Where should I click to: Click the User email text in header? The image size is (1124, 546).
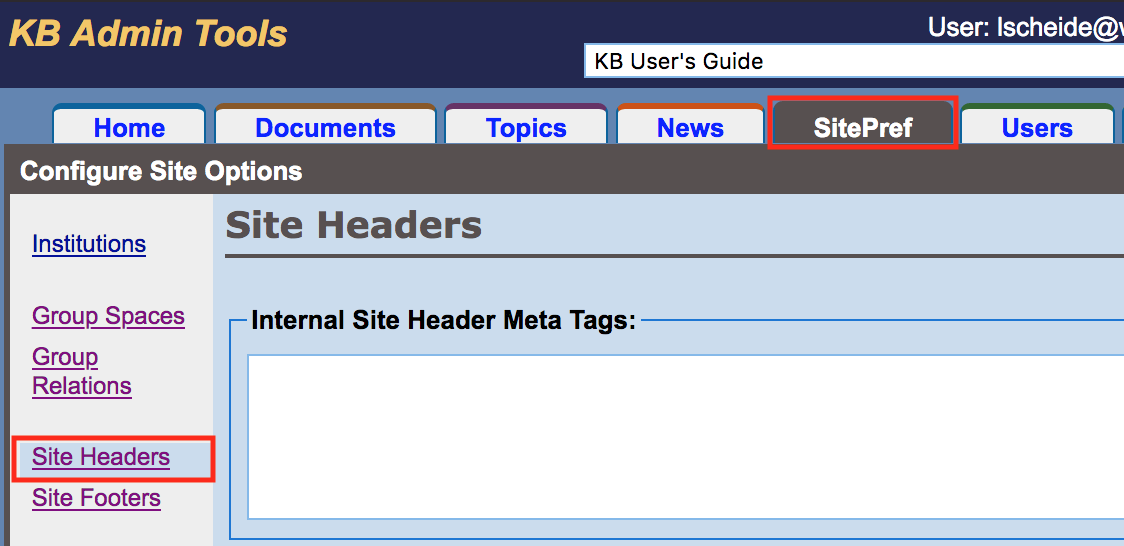[x=1026, y=27]
